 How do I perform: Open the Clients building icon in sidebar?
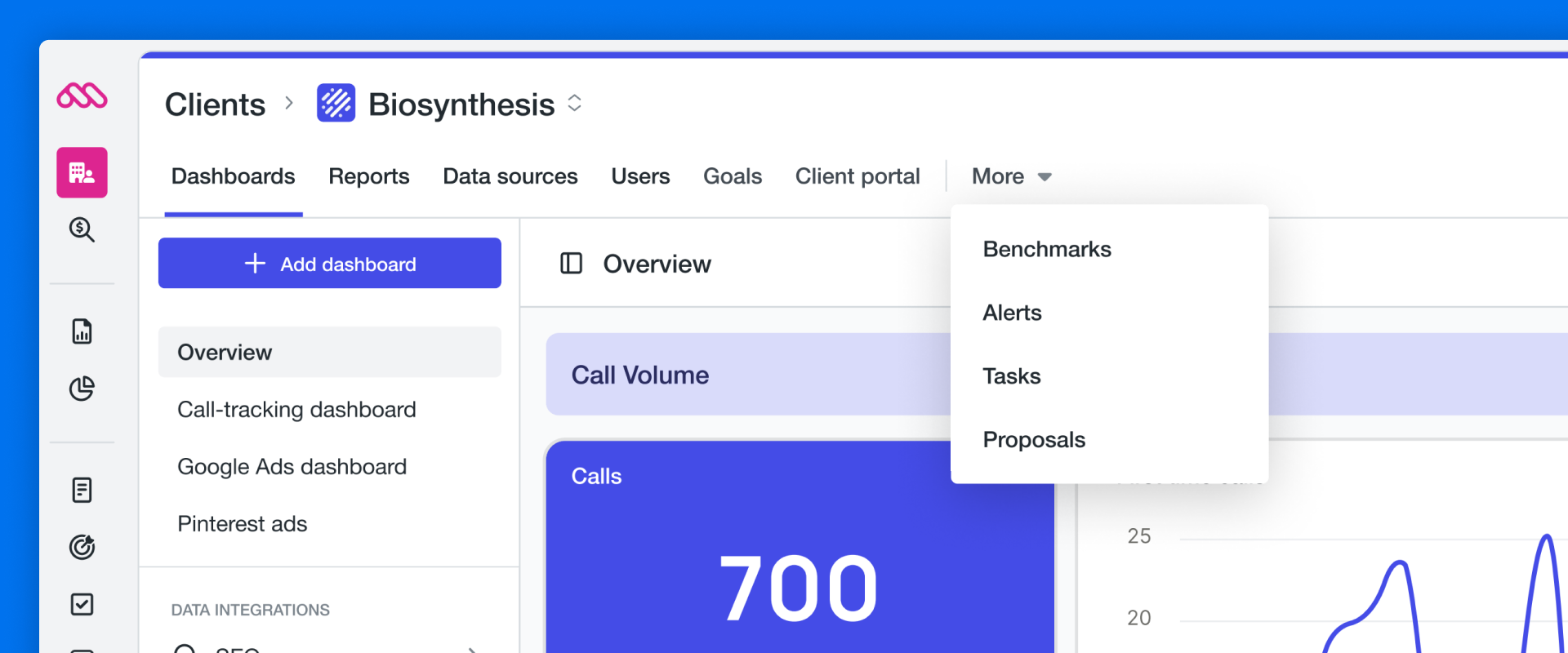(x=82, y=172)
